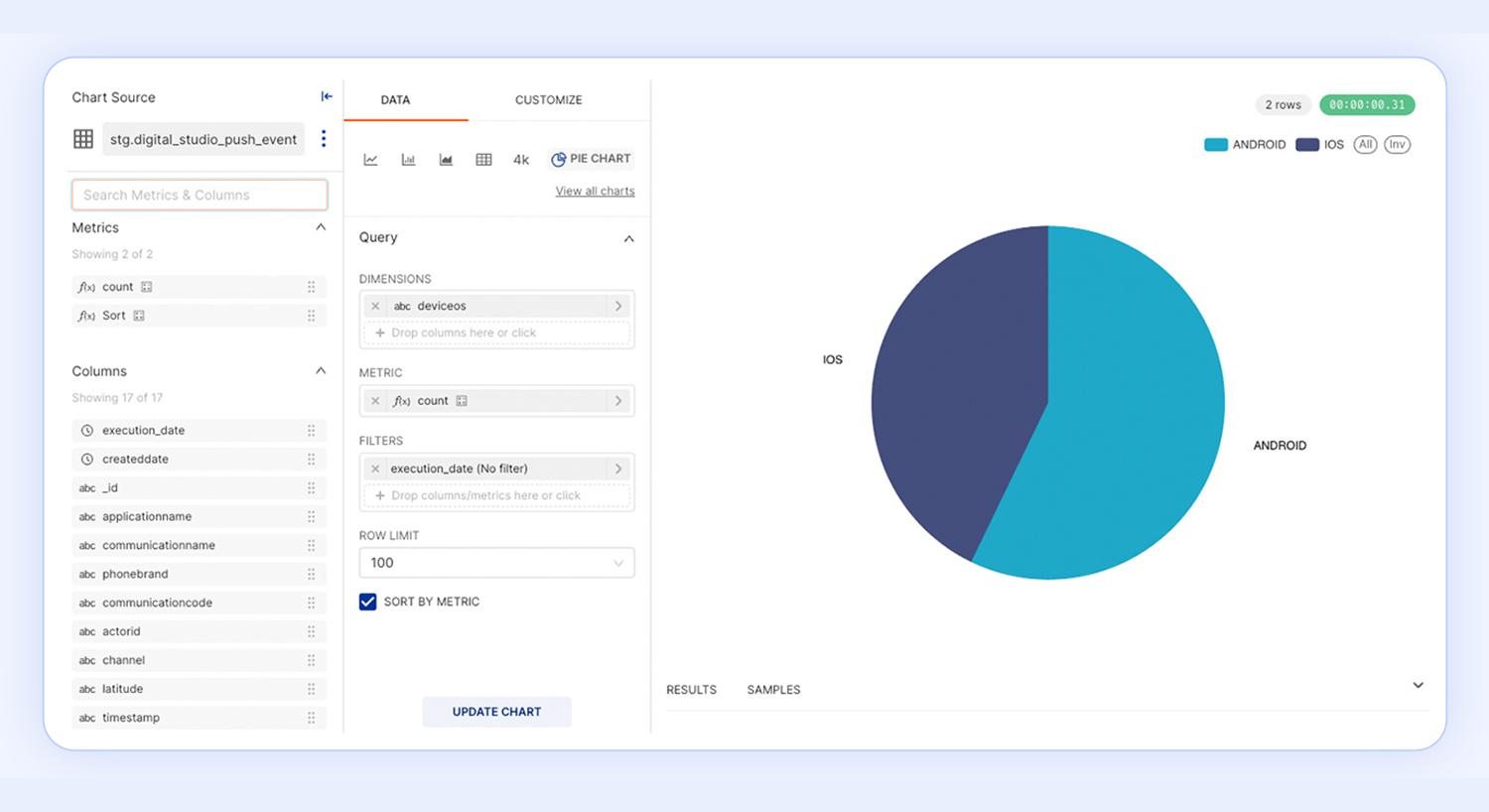This screenshot has width=1489, height=812.
Task: Open the Row Limit dropdown
Action: coord(496,563)
